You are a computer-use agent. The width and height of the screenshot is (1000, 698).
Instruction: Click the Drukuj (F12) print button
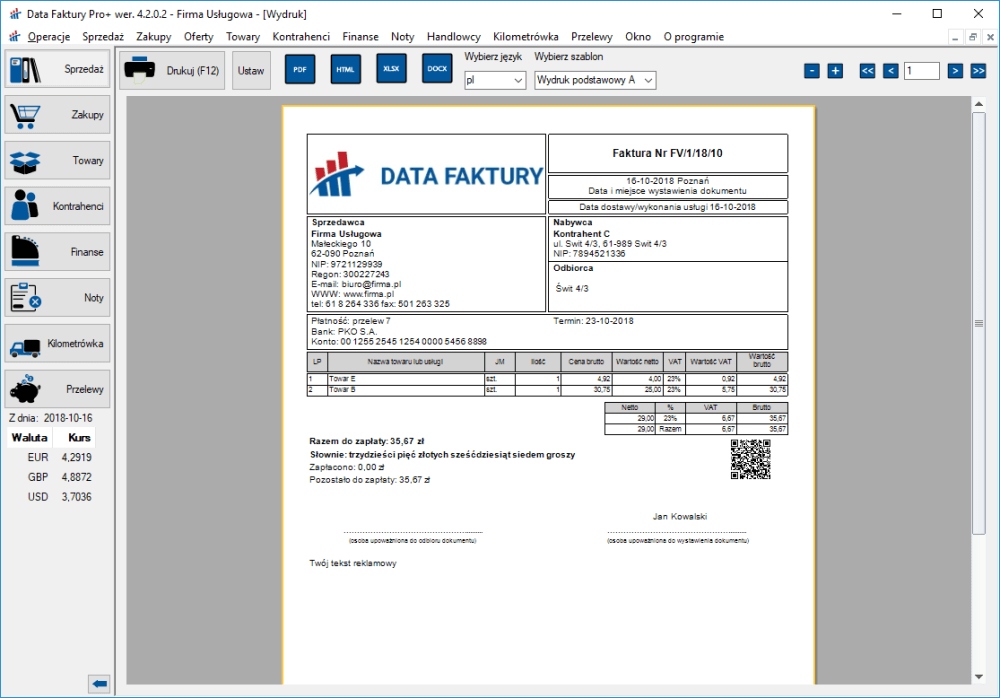[173, 71]
